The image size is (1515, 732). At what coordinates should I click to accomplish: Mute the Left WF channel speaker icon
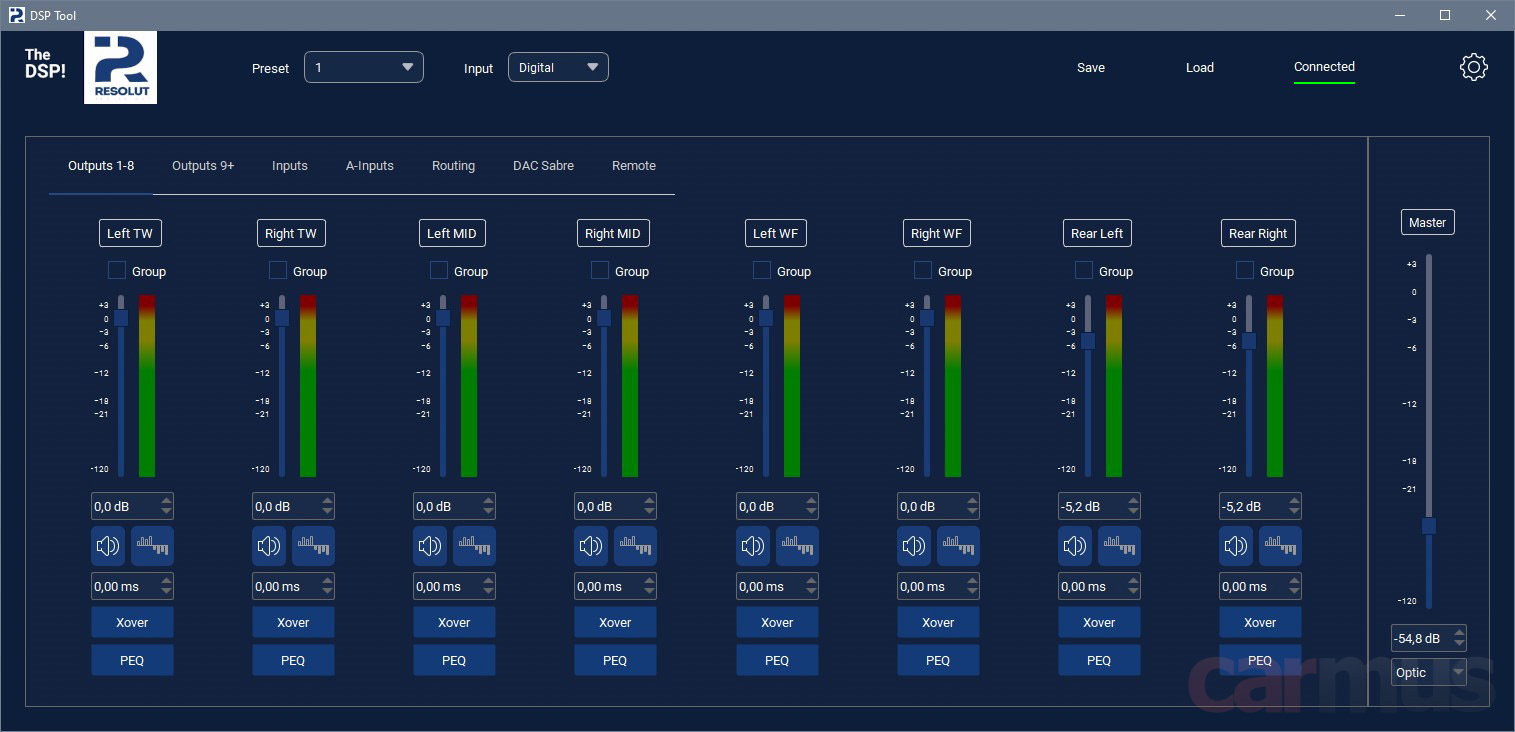754,546
